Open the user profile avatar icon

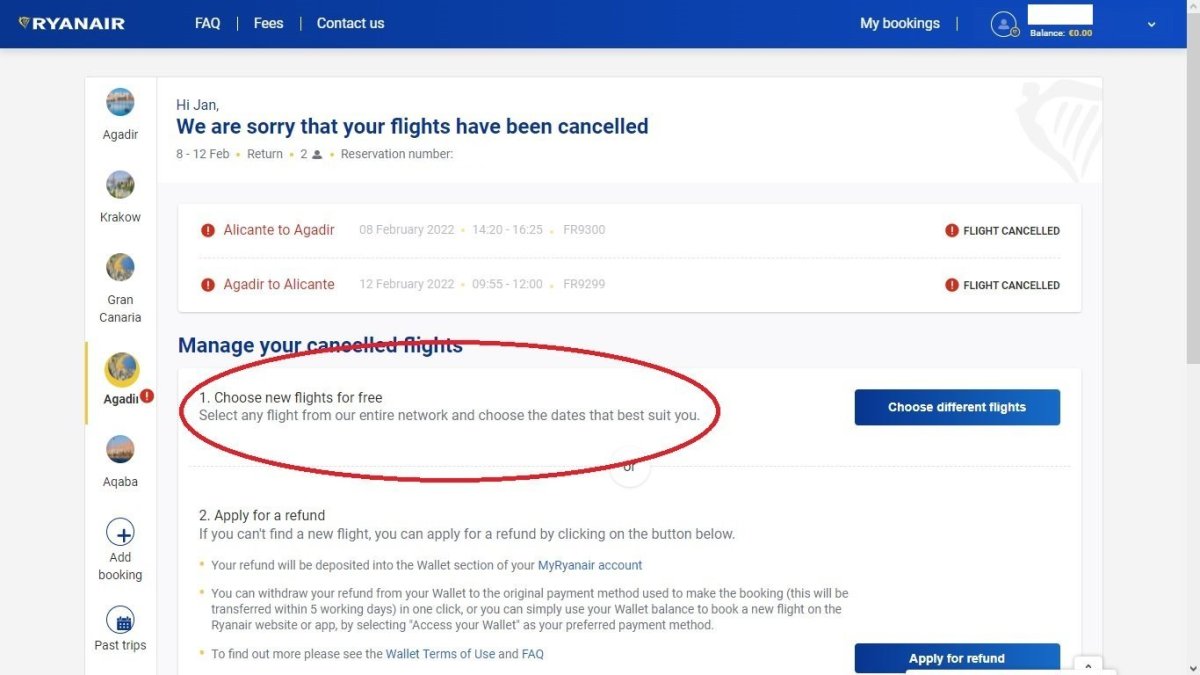1003,24
